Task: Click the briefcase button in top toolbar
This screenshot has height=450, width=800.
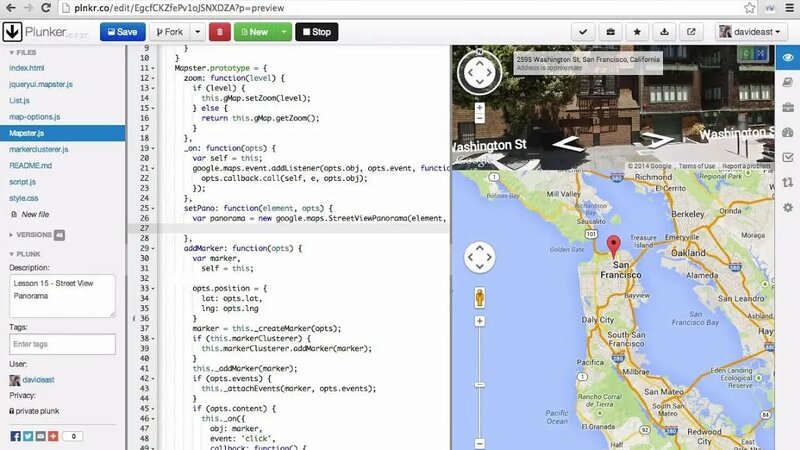Action: pos(610,32)
